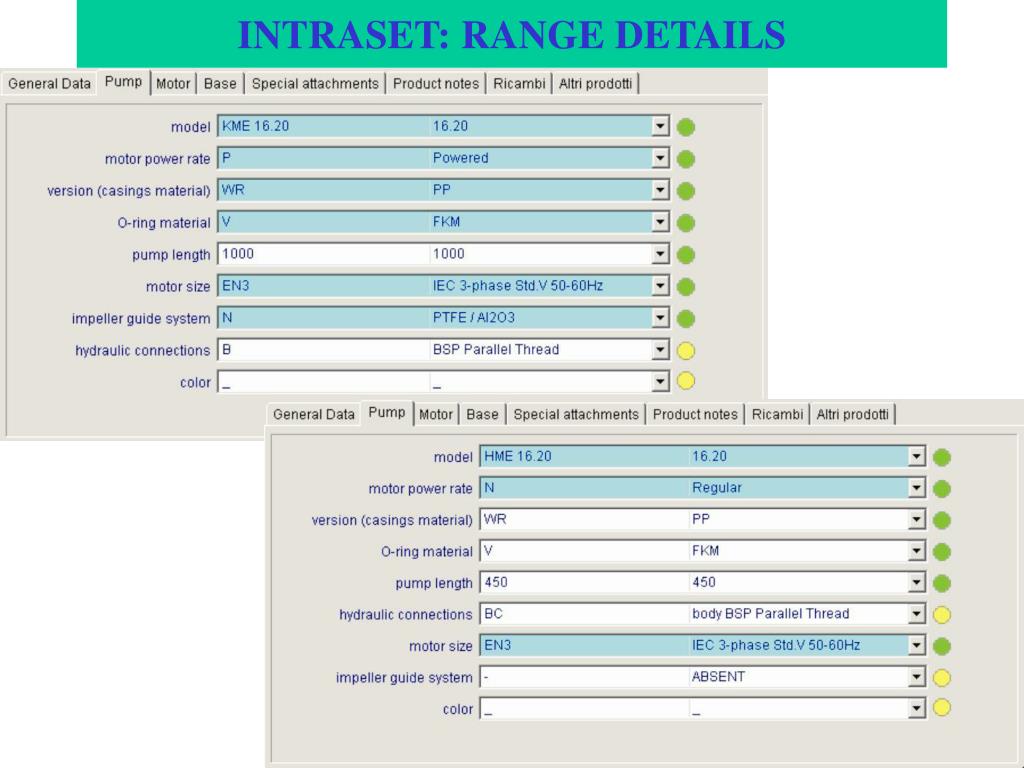
Task: Open the pump length 450 dropdown arrow
Action: coord(917,583)
